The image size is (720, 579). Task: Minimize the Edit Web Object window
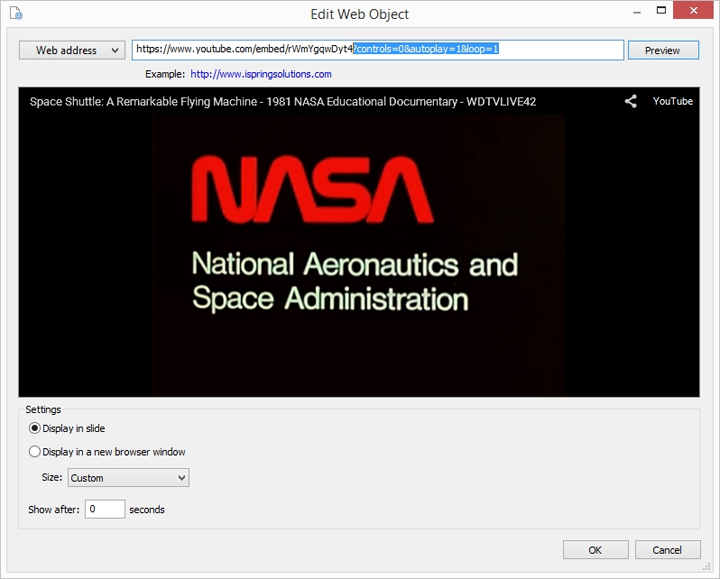[x=637, y=12]
